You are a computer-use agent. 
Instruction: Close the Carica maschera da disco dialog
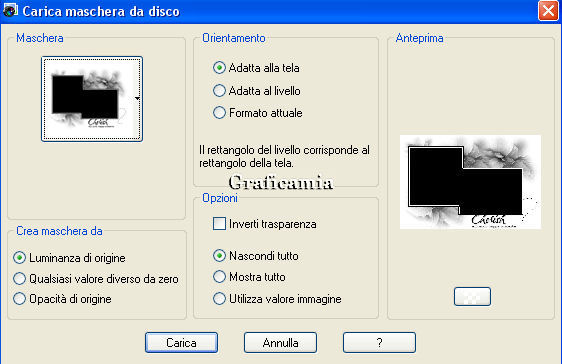point(548,11)
